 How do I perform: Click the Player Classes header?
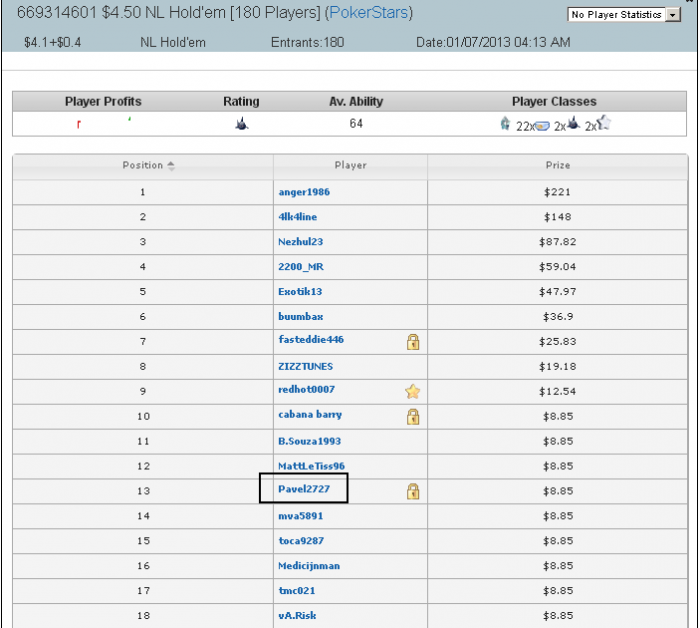(x=554, y=102)
